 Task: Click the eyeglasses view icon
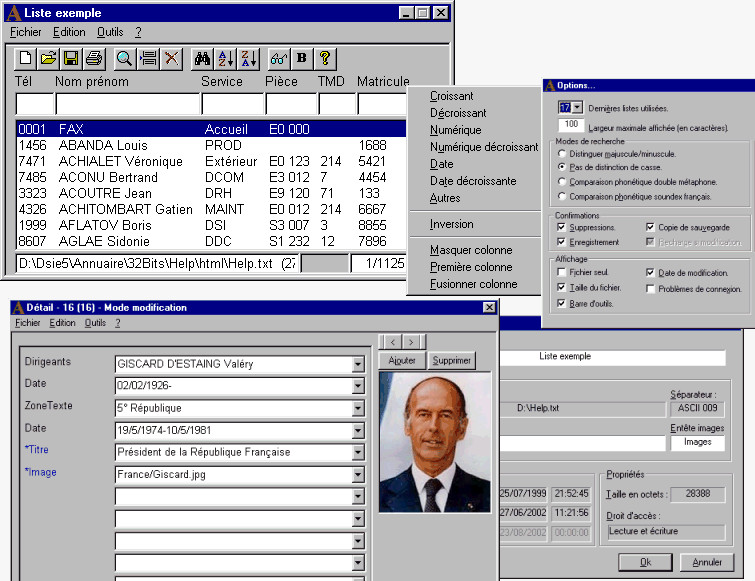[279, 59]
